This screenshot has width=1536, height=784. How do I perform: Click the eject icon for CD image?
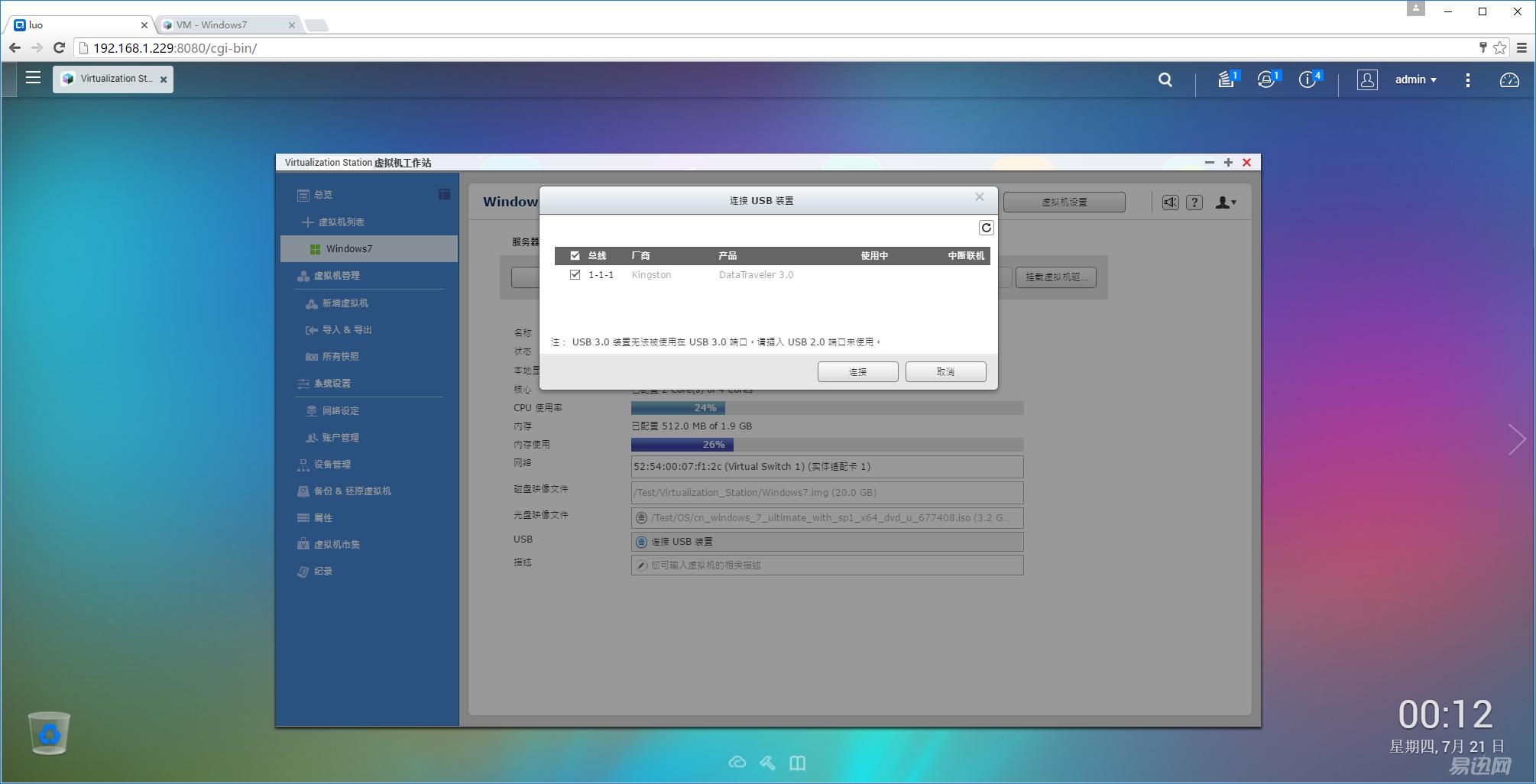click(x=641, y=518)
